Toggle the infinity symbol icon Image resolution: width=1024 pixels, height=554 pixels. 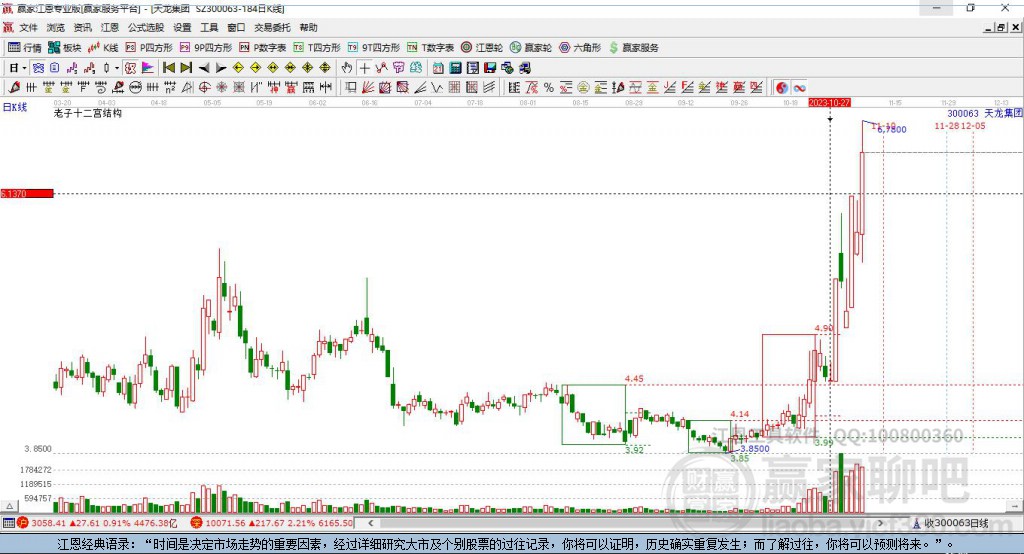click(x=799, y=87)
